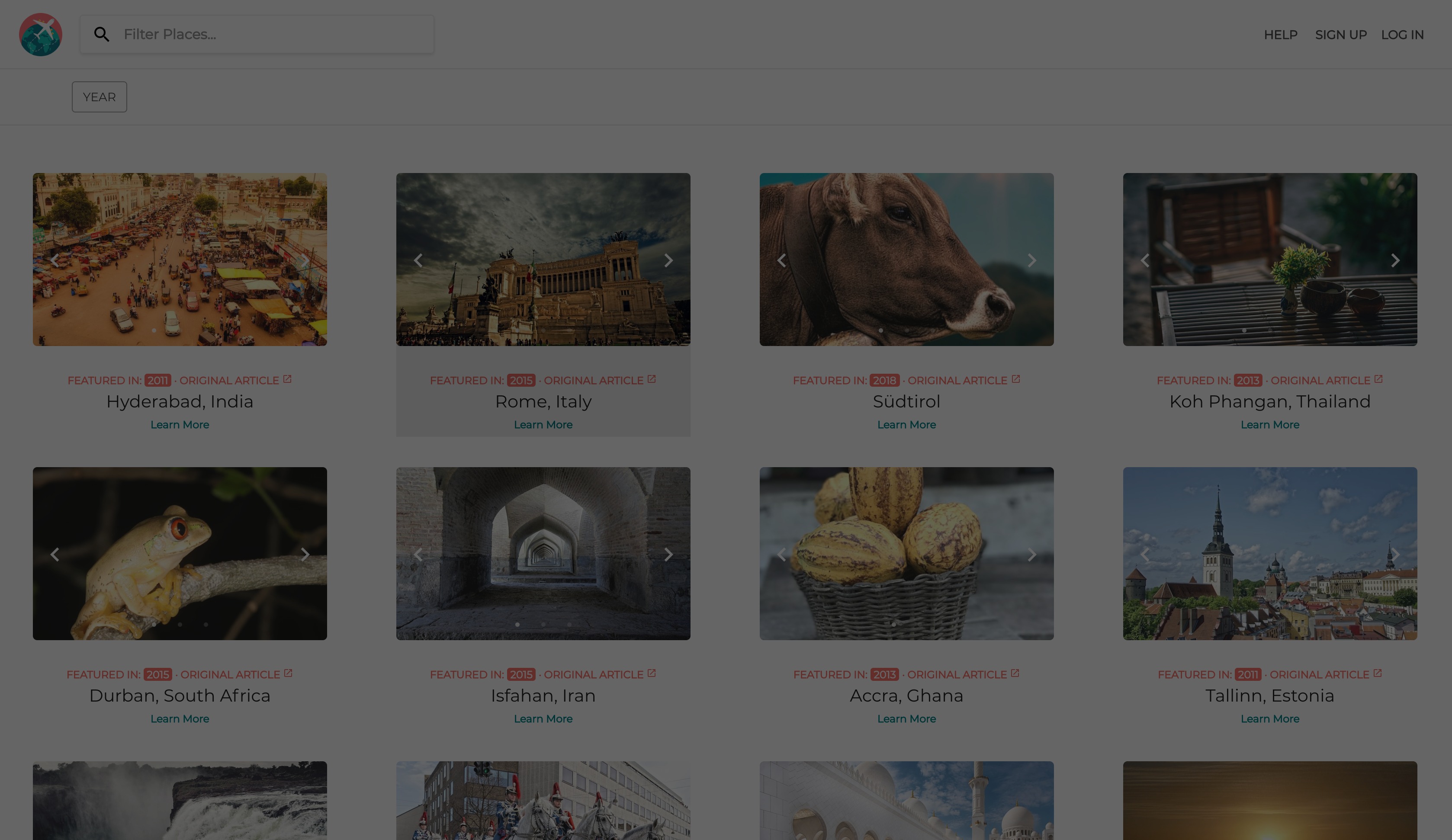Open Durban's original article external link
This screenshot has height=840, width=1452.
click(237, 674)
